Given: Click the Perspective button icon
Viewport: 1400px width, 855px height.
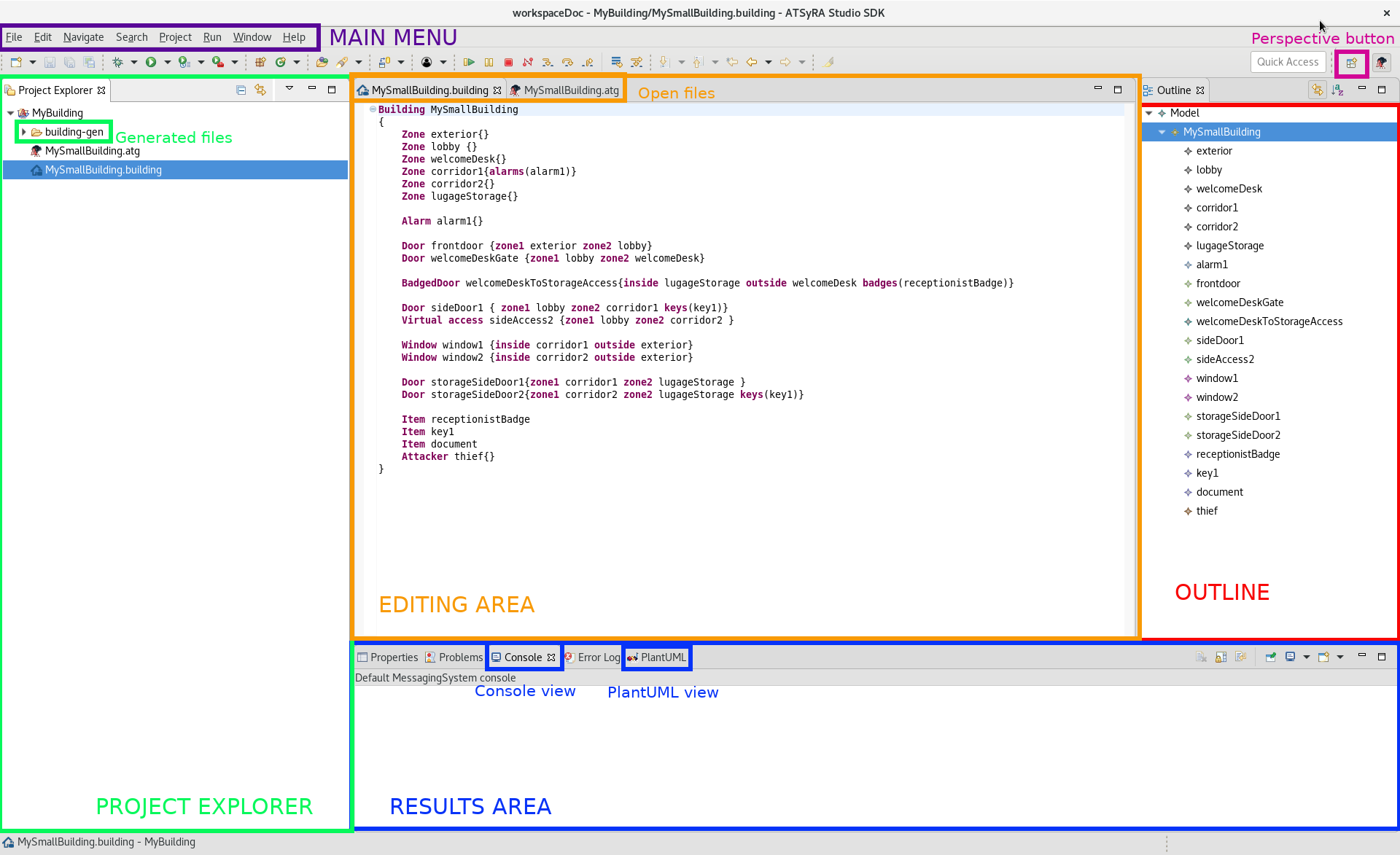Looking at the screenshot, I should click(x=1352, y=62).
